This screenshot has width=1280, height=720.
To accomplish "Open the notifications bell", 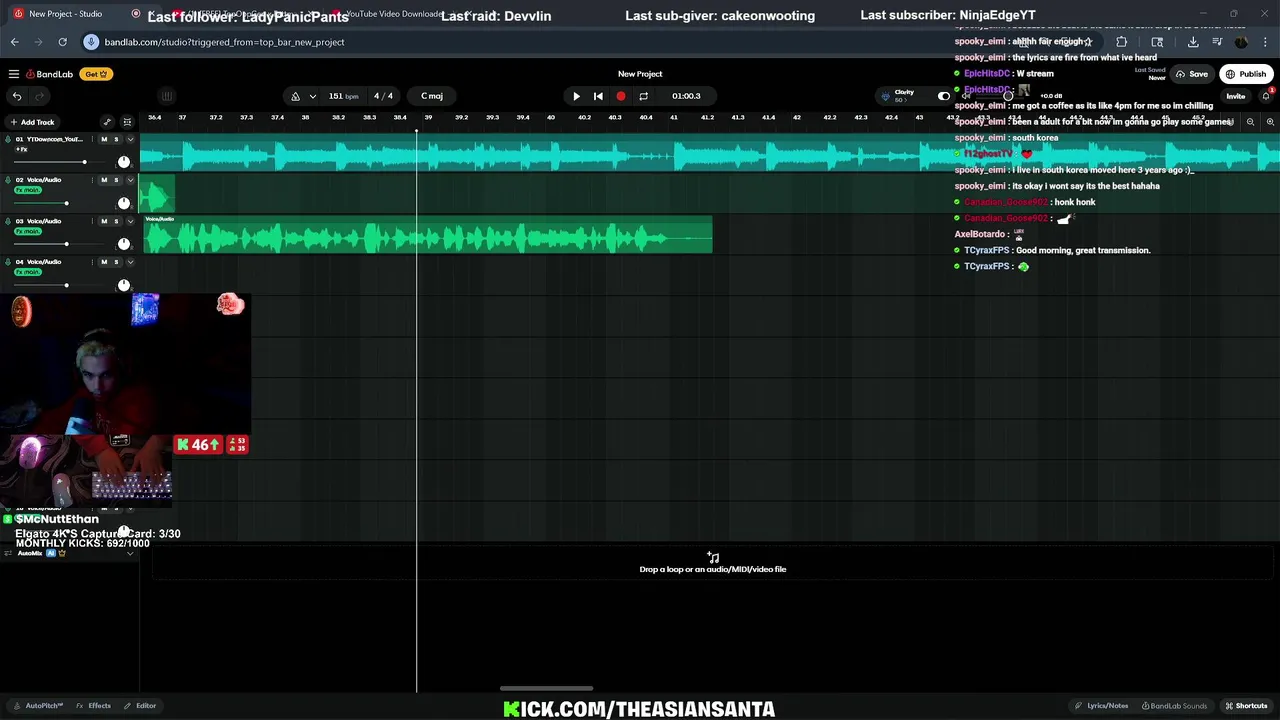I will point(1265,96).
